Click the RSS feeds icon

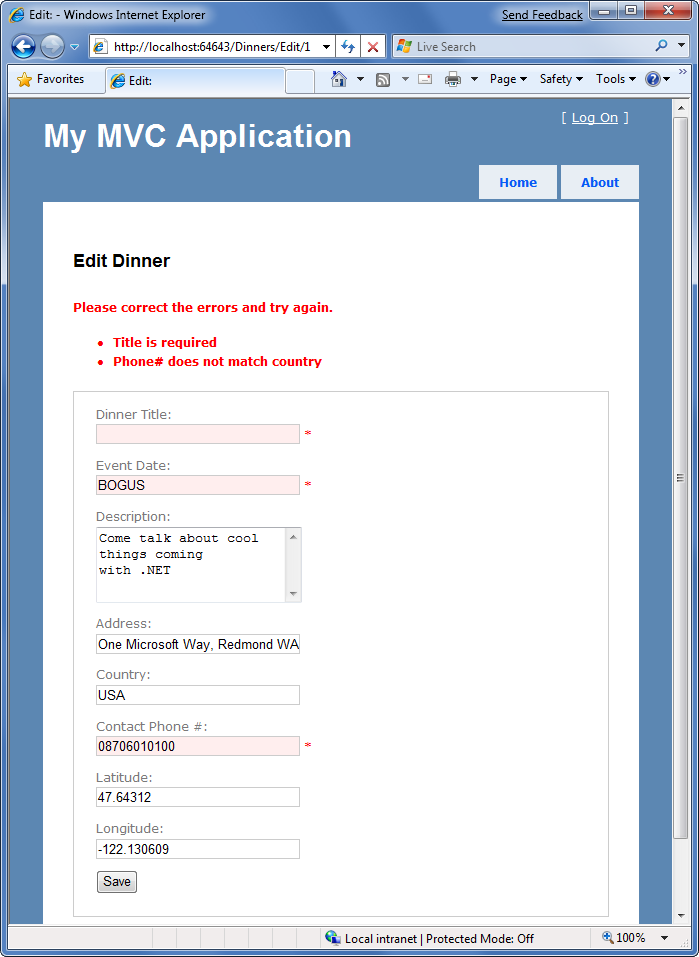coord(383,79)
